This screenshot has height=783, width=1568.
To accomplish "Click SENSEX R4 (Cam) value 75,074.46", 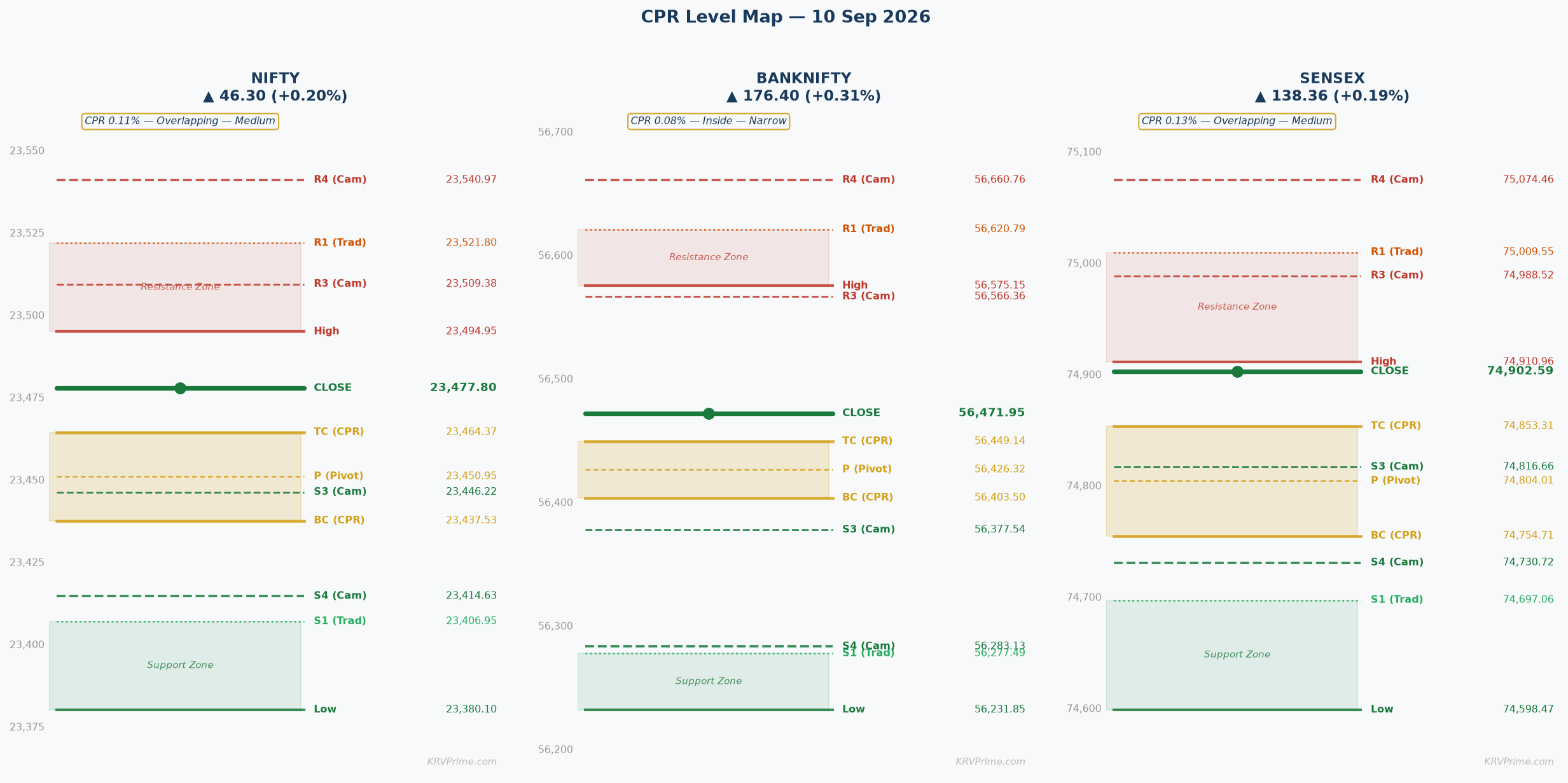I will click(1529, 180).
